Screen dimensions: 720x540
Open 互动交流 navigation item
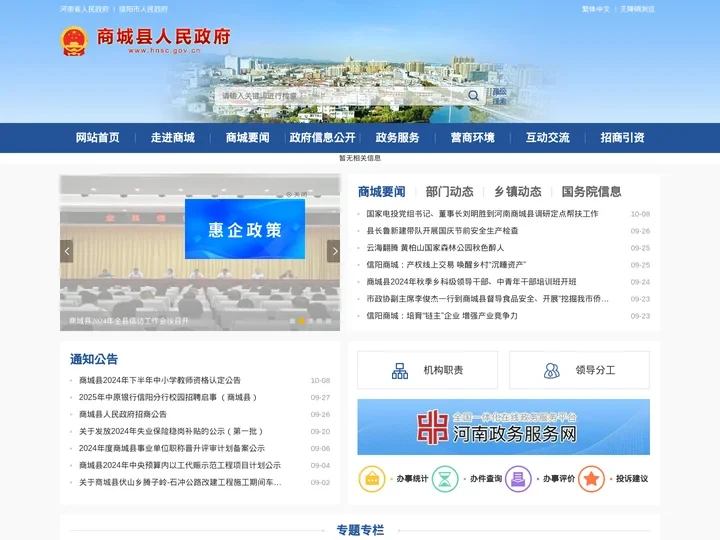click(x=547, y=138)
